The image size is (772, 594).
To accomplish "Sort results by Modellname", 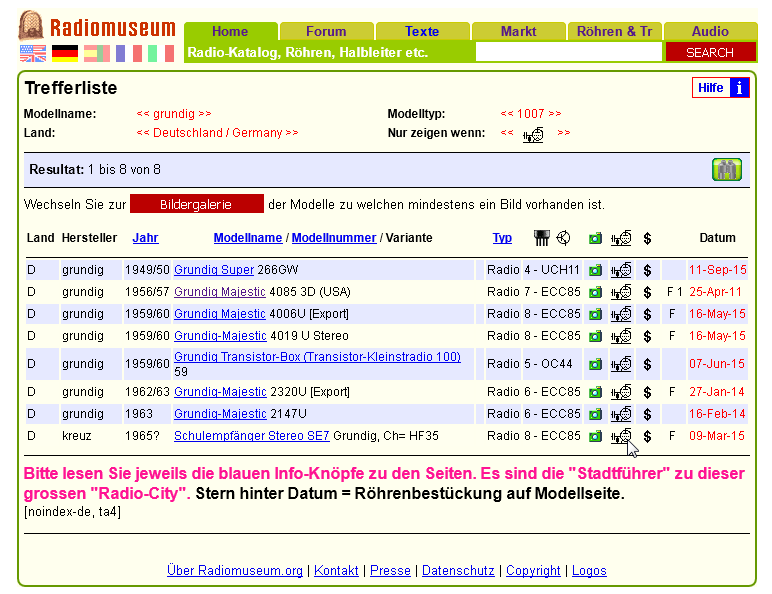I will (248, 238).
